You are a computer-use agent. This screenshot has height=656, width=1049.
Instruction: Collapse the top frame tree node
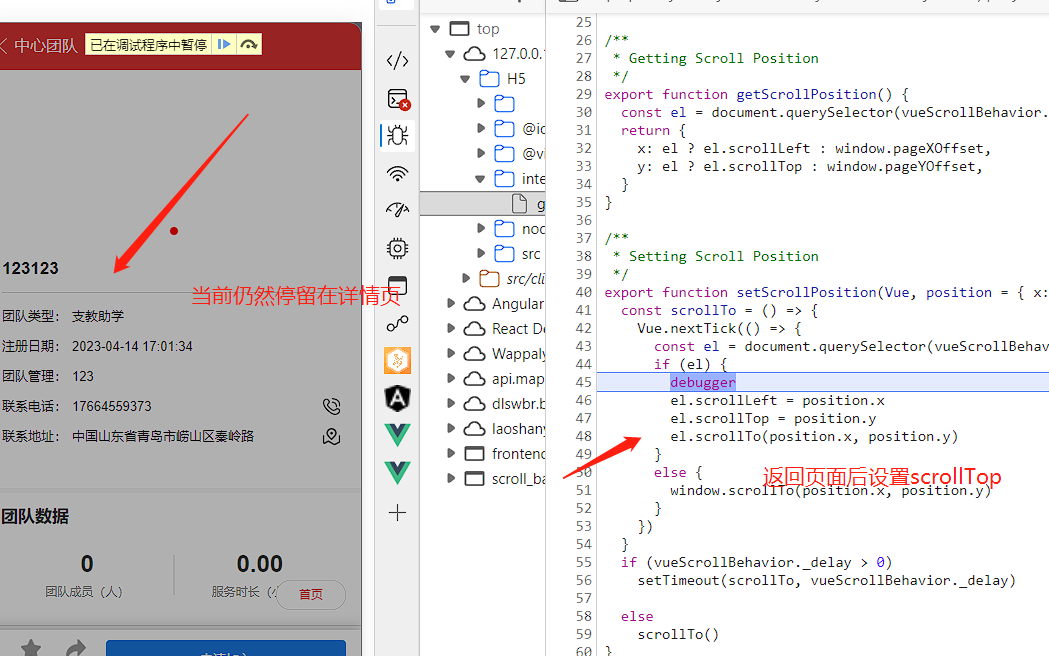pyautogui.click(x=435, y=29)
